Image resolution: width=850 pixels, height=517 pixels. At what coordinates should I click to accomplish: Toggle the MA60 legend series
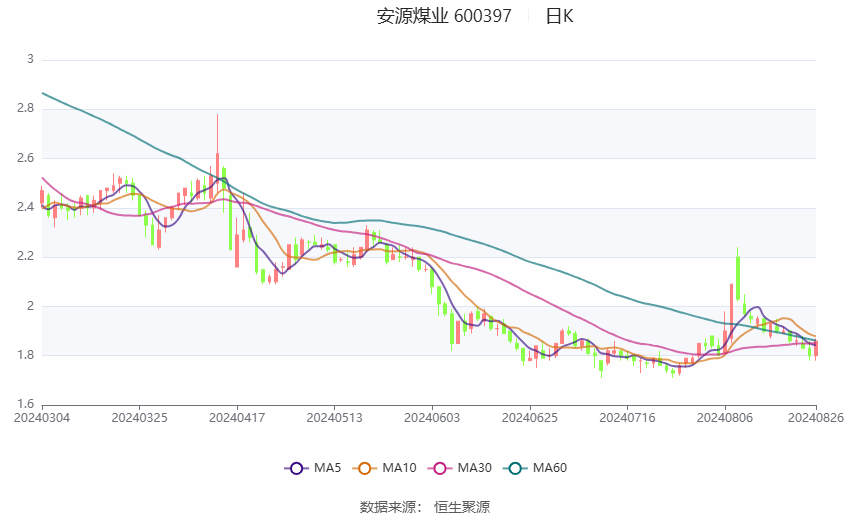535,468
